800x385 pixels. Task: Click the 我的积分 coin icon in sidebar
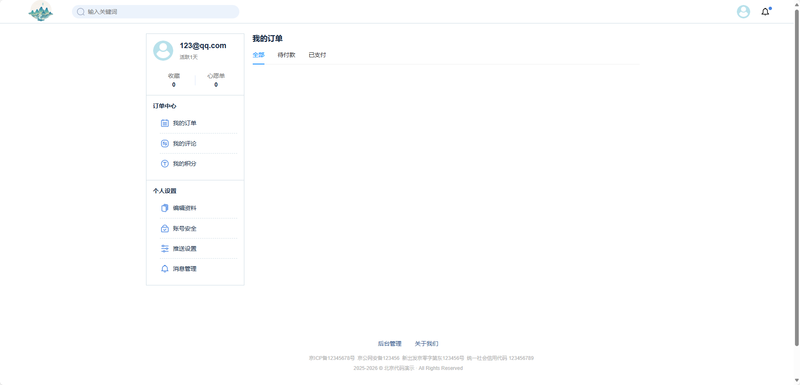(165, 164)
